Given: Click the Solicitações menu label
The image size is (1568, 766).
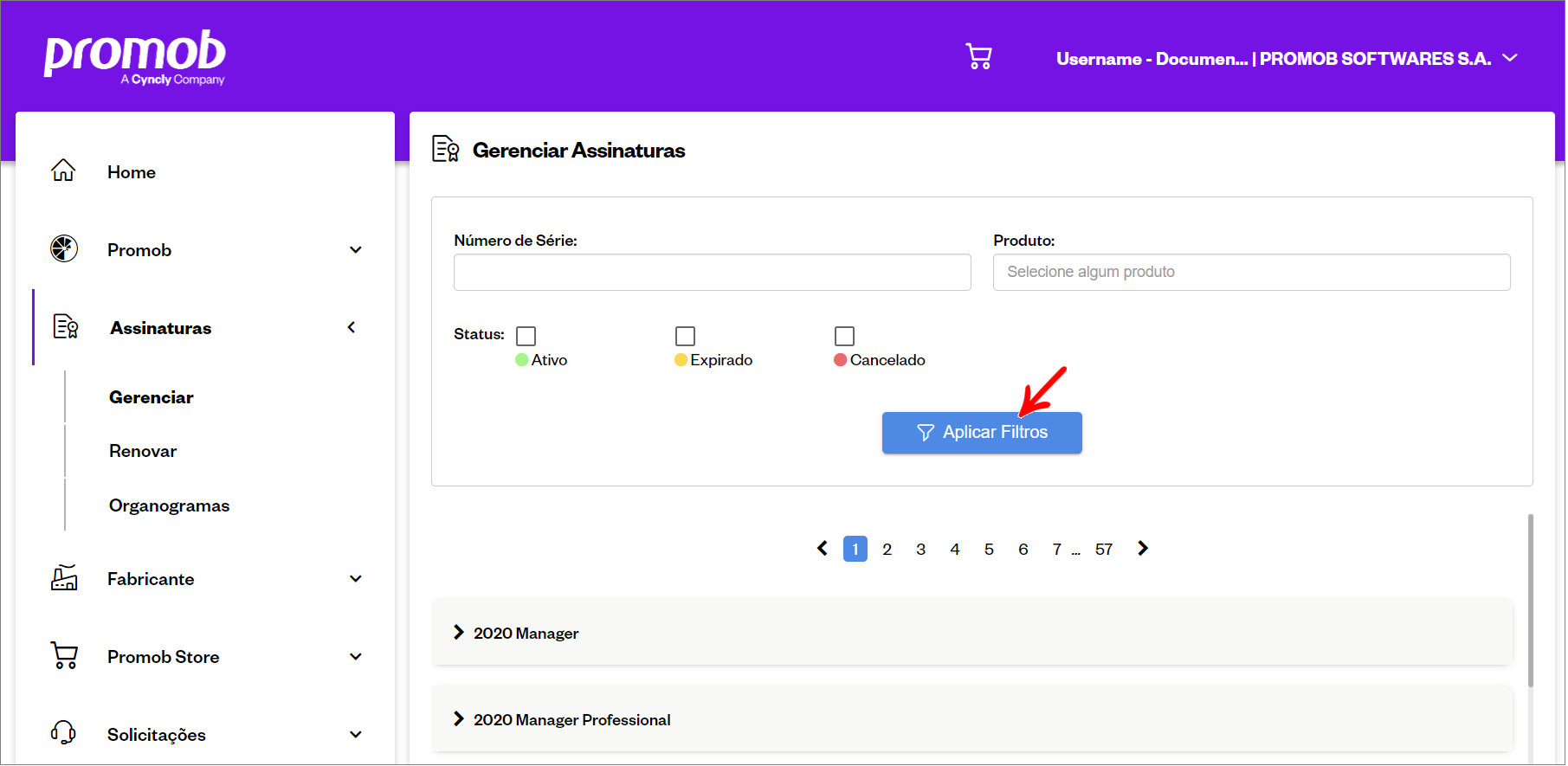Looking at the screenshot, I should [157, 735].
